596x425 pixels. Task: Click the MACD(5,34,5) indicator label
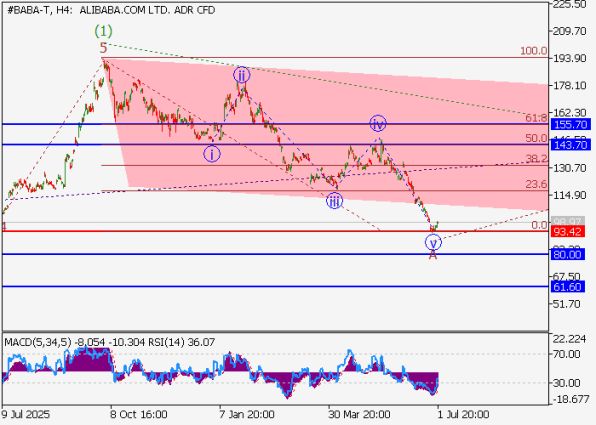[38, 342]
